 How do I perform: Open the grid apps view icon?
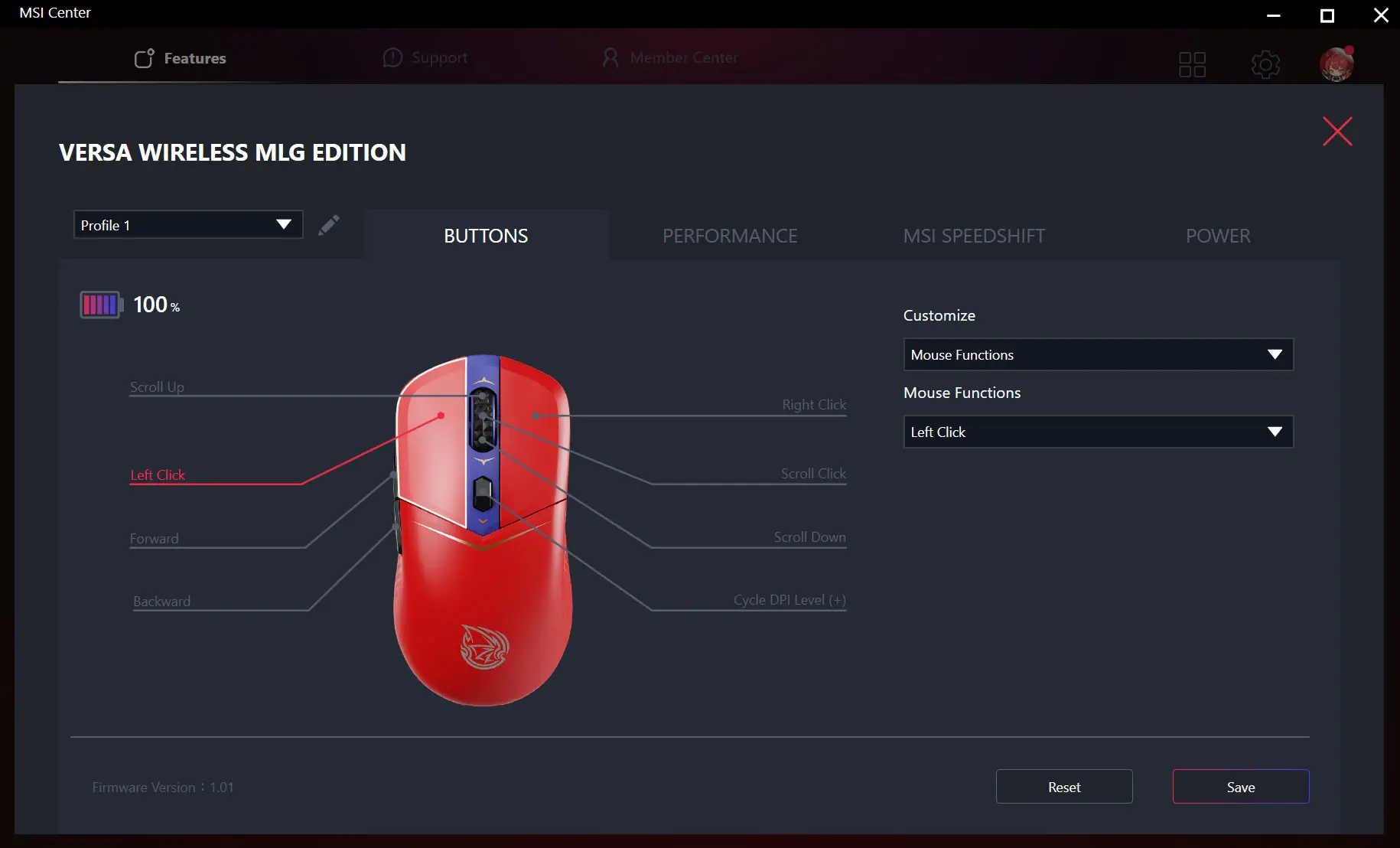[x=1192, y=64]
